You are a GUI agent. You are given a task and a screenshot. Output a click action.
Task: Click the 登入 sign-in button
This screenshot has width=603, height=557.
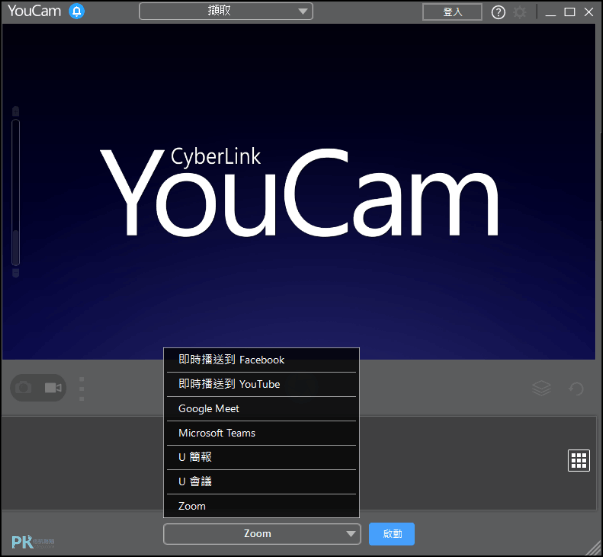point(452,12)
